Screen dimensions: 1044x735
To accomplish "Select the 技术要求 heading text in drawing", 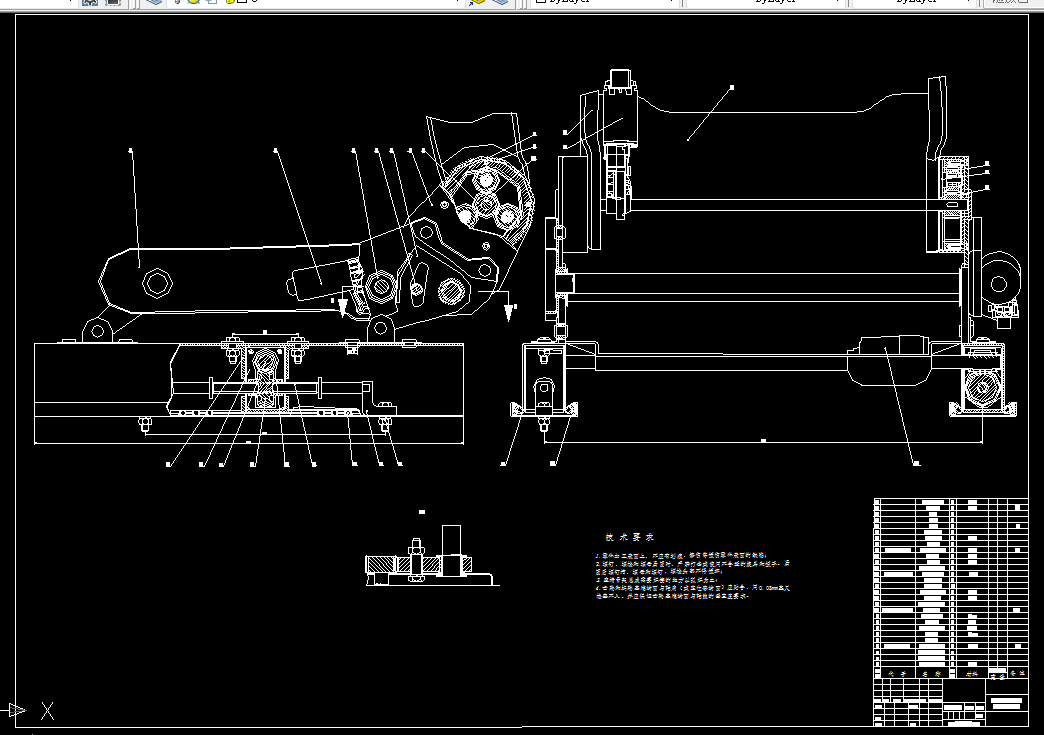I will [630, 537].
